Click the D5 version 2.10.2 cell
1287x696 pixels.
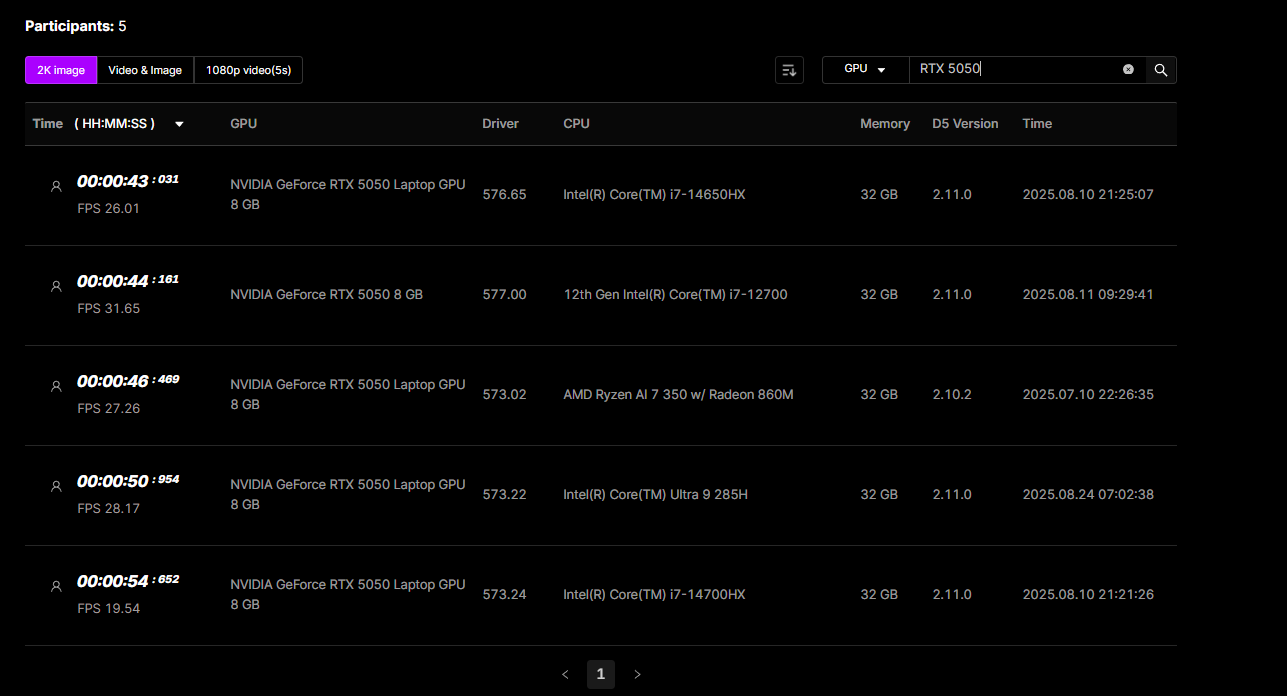click(x=952, y=395)
